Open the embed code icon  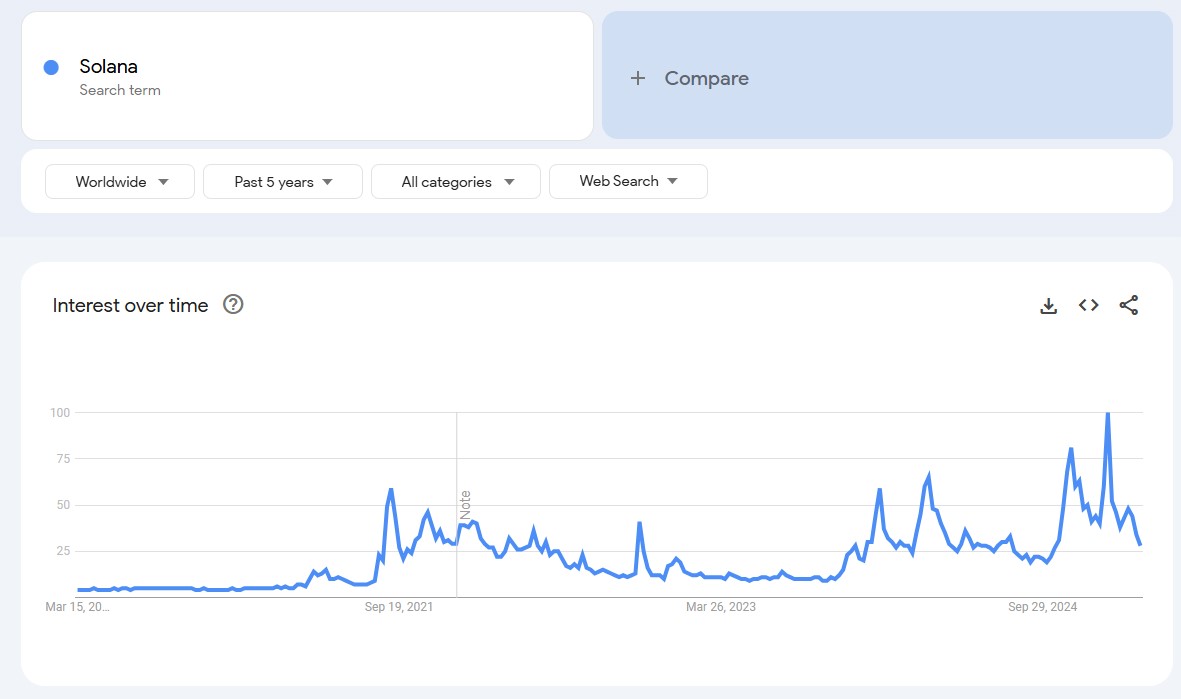click(x=1089, y=306)
